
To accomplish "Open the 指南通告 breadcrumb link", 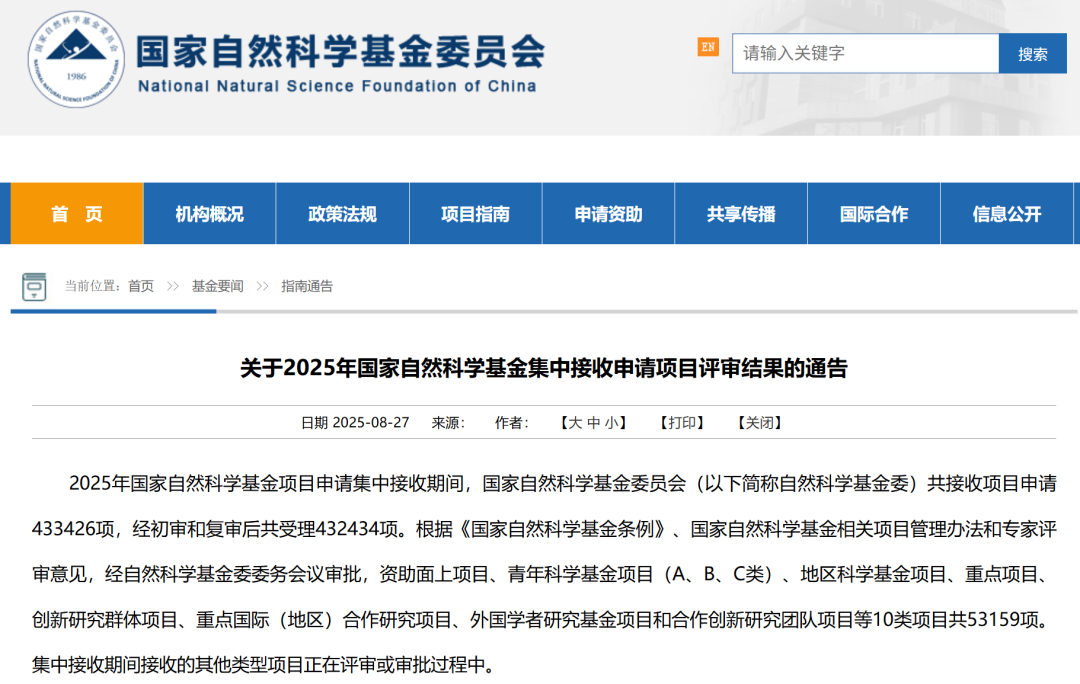I will [307, 286].
